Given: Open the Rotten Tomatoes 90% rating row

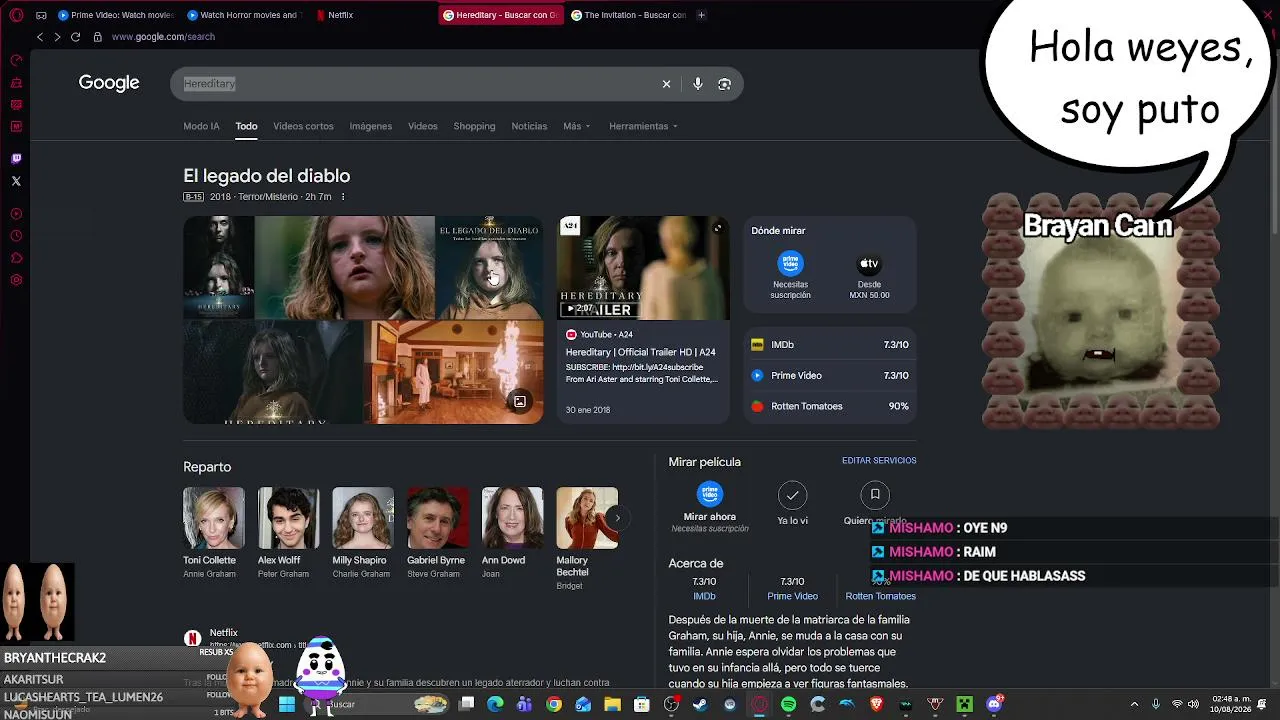Looking at the screenshot, I should coord(829,407).
